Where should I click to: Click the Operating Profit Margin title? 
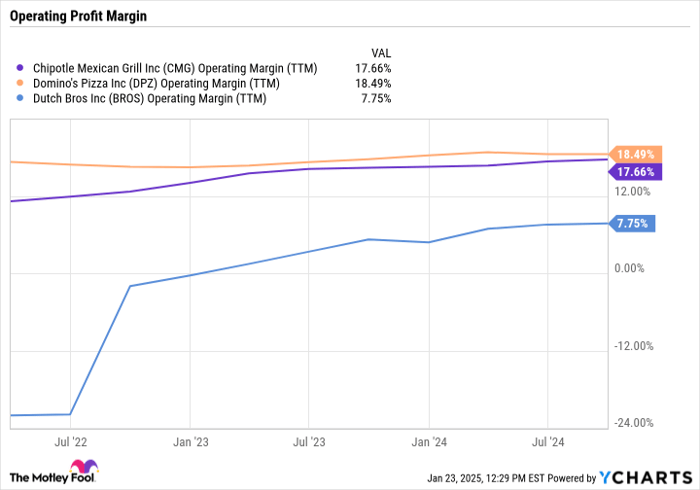point(78,16)
